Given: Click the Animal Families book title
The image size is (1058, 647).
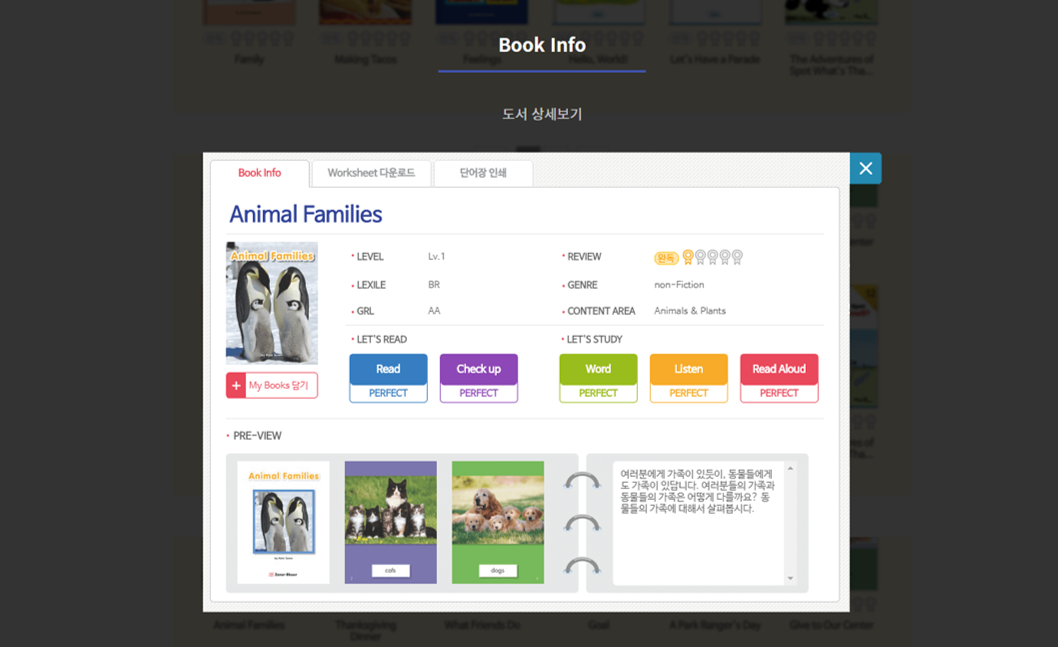Looking at the screenshot, I should tap(306, 215).
